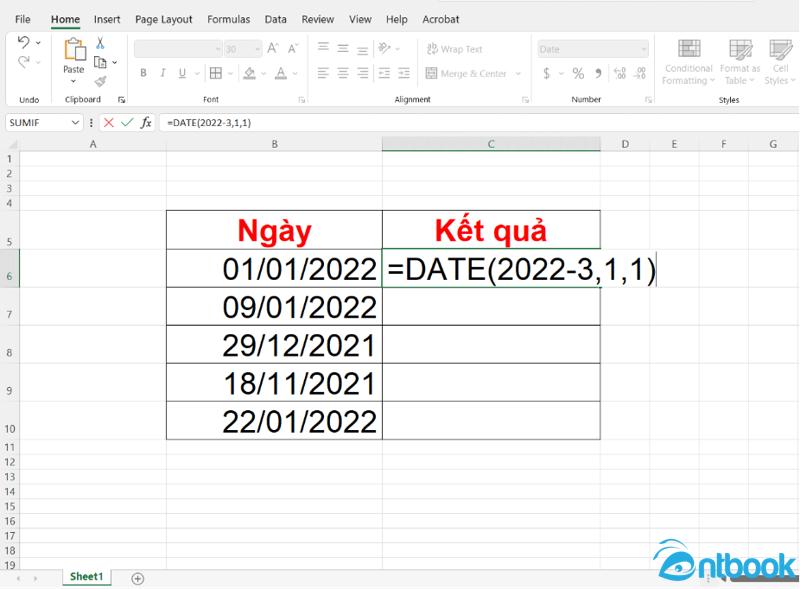Center text horizontally
Image resolution: width=800 pixels, height=589 pixels.
click(x=343, y=73)
